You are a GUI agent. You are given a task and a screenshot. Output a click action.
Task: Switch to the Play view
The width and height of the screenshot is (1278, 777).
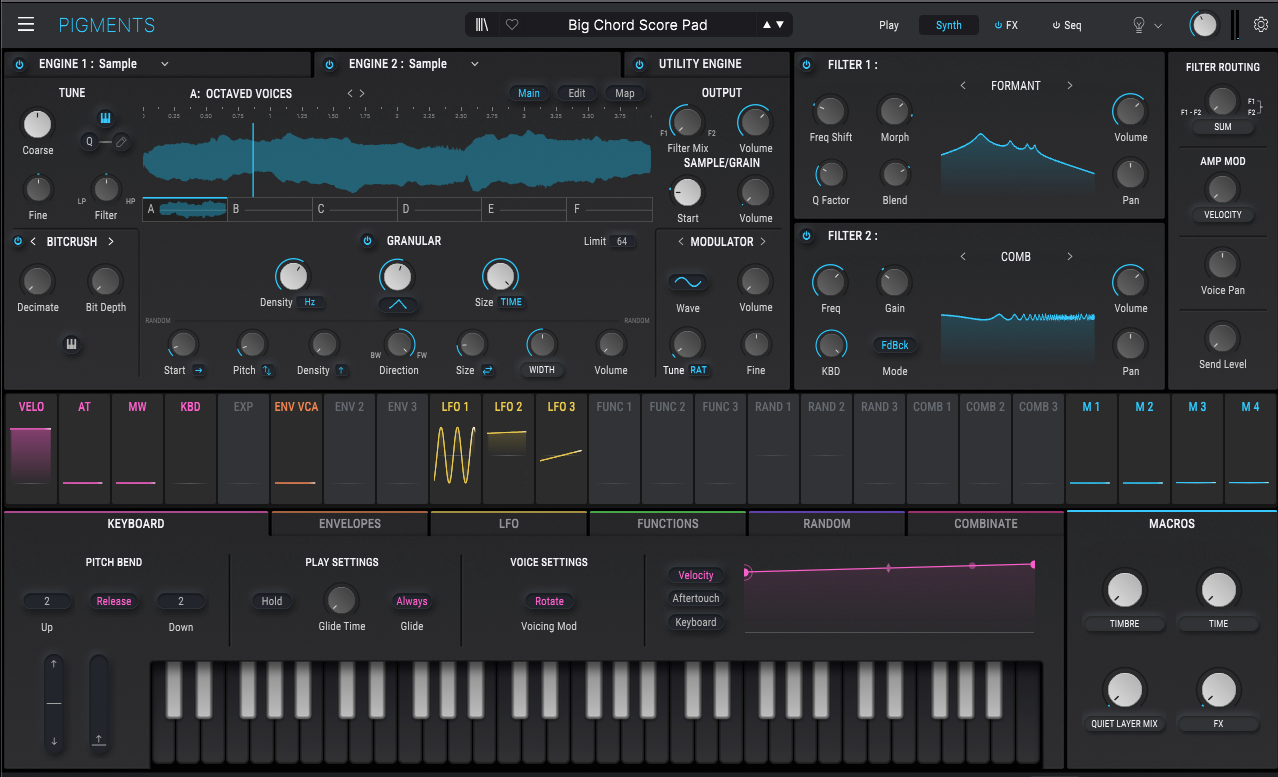click(x=889, y=25)
